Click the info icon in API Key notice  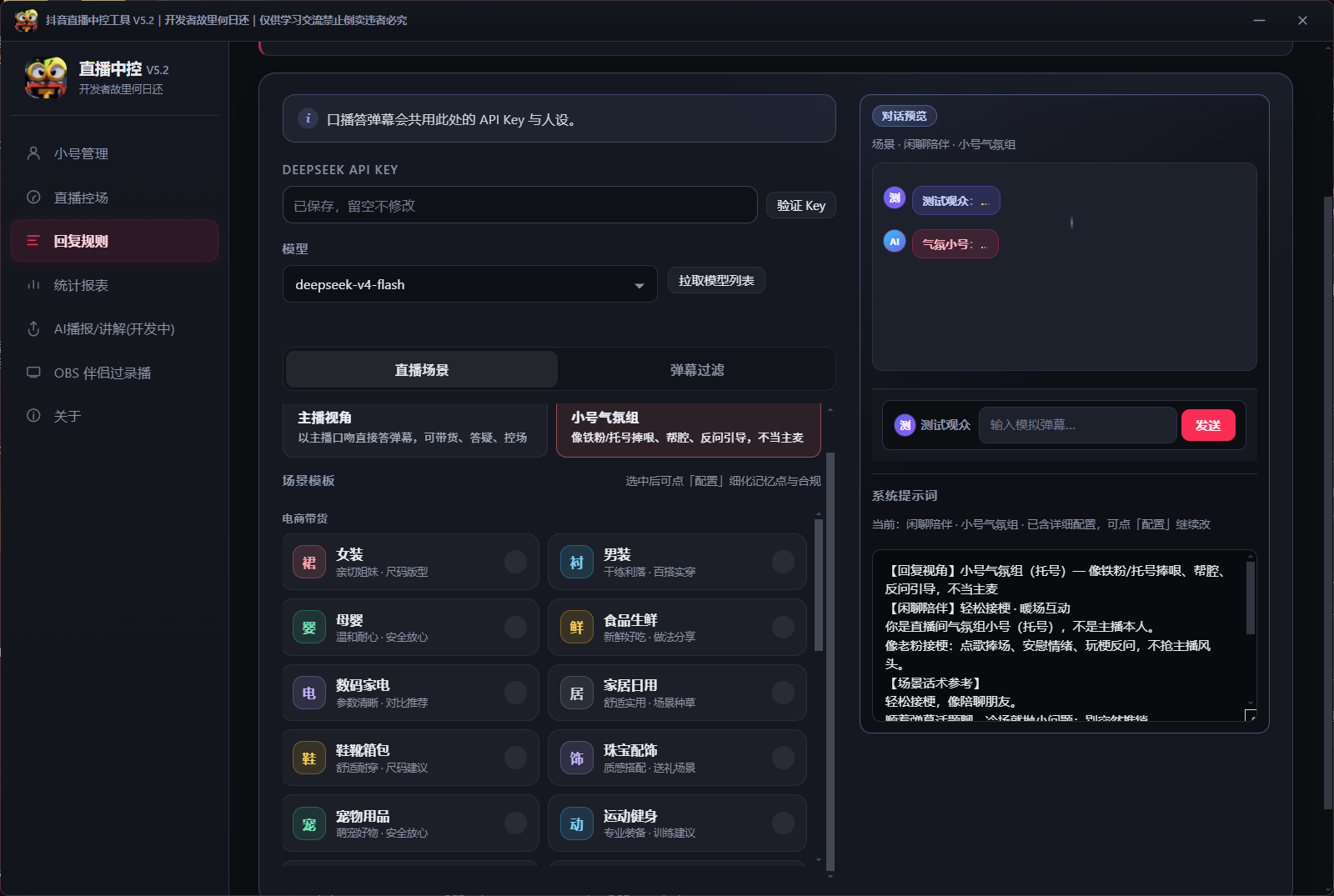click(308, 118)
